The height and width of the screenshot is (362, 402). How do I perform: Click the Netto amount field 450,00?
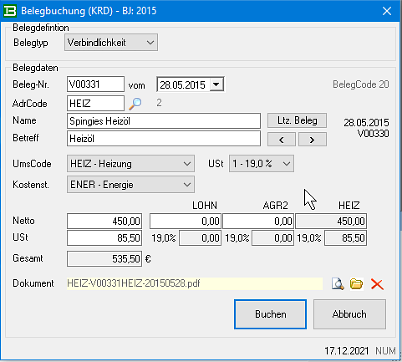pos(105,221)
